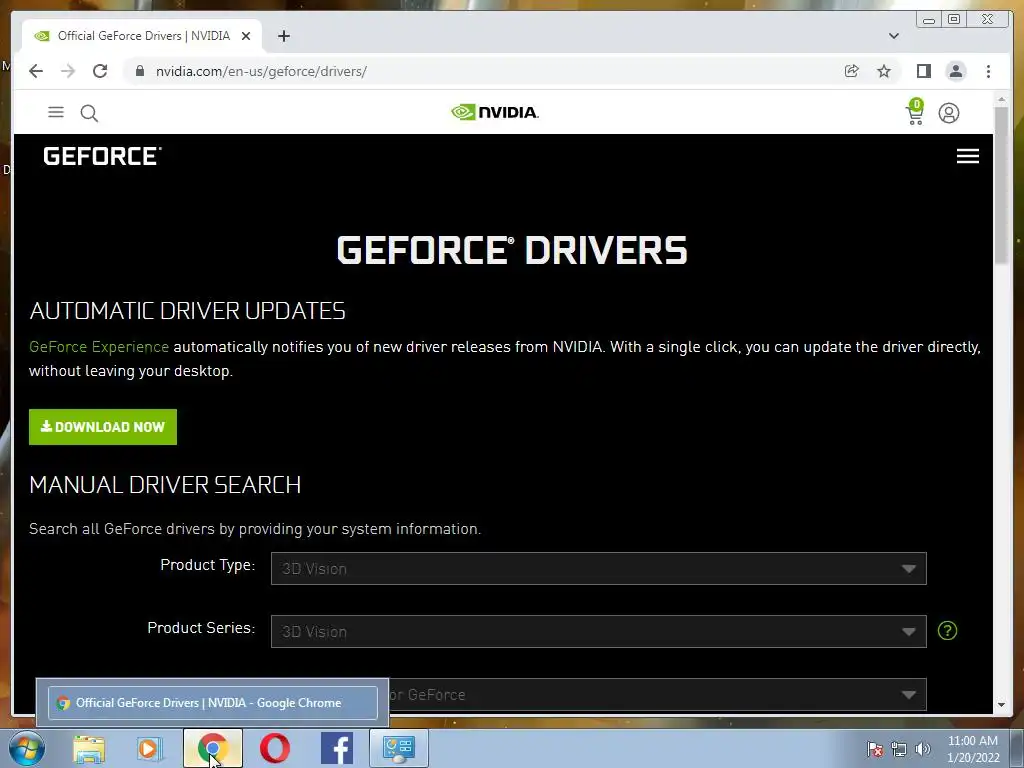This screenshot has width=1024, height=768.
Task: Open the network tray icon
Action: pos(899,749)
